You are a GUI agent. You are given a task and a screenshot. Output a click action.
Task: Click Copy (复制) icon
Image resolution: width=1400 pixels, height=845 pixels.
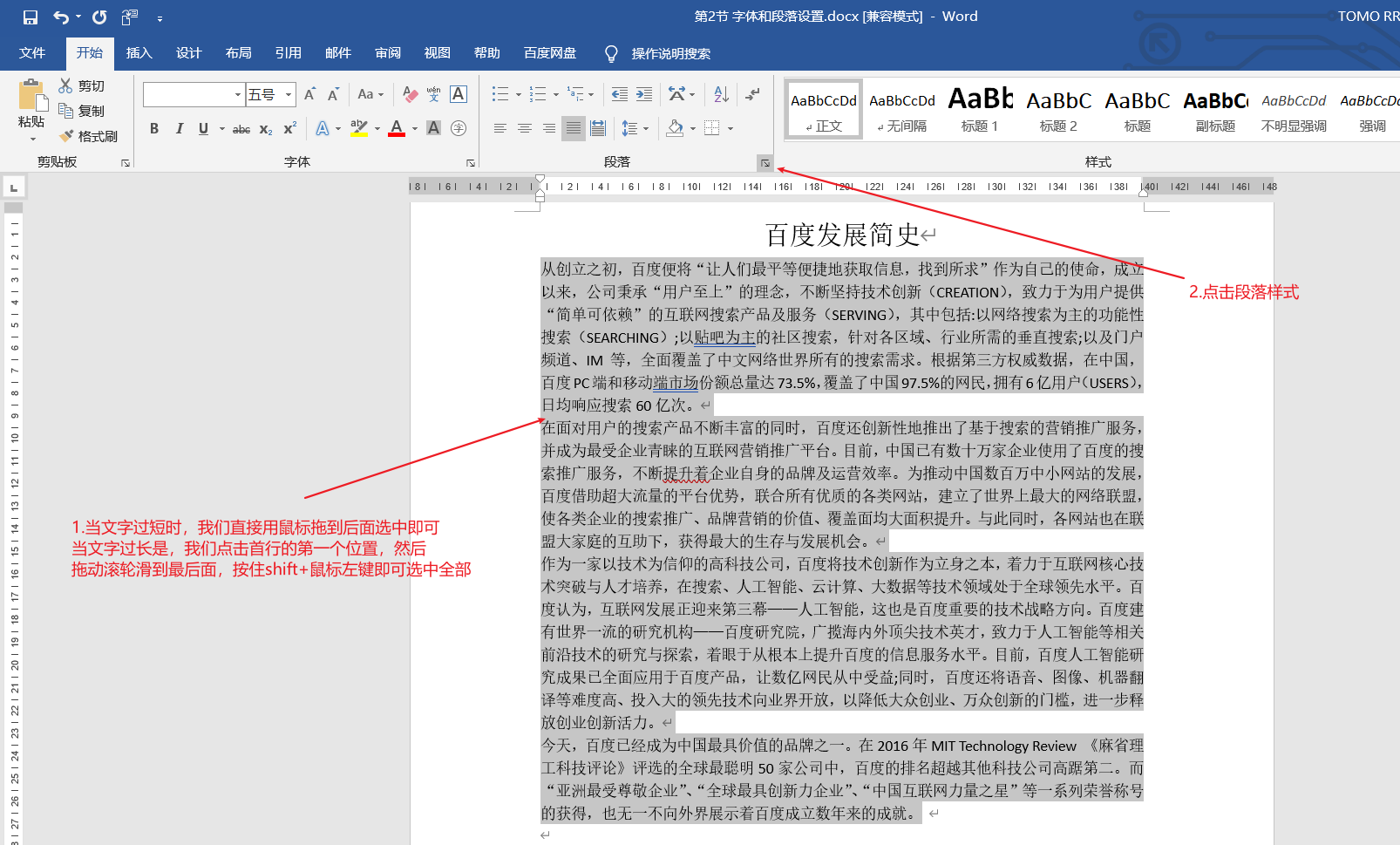tap(66, 111)
